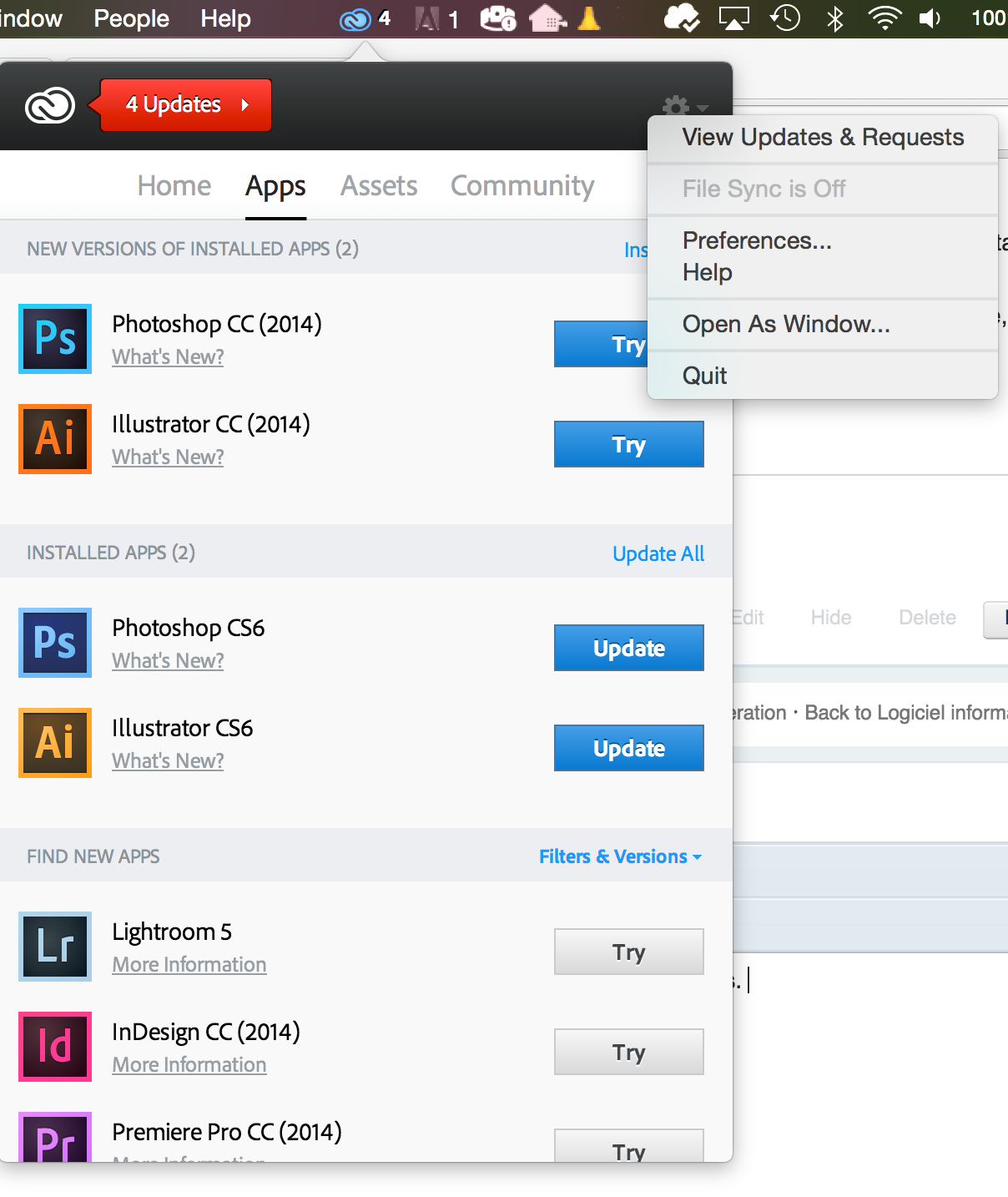Image resolution: width=1008 pixels, height=1197 pixels.
Task: Choose View Updates & Requests menu item
Action: coord(823,137)
